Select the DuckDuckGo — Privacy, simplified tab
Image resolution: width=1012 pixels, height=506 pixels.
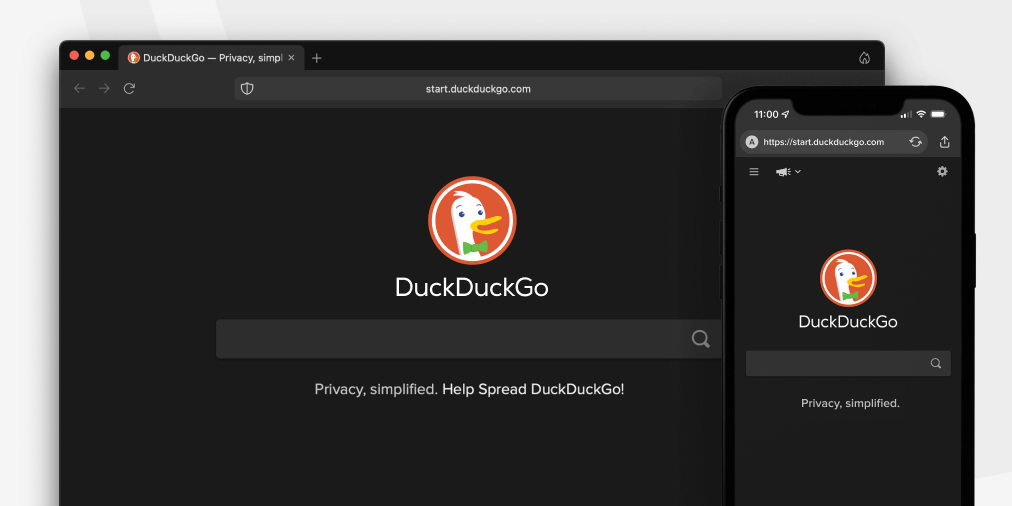[211, 58]
